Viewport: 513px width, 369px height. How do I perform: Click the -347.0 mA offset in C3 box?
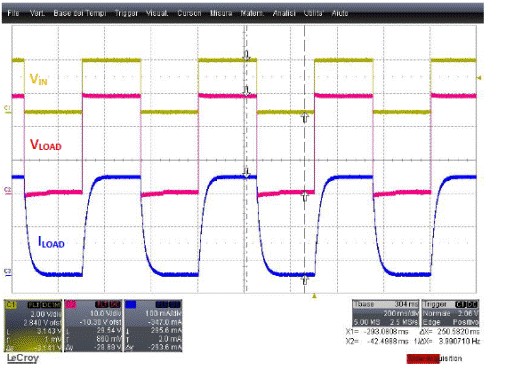[x=165, y=322]
